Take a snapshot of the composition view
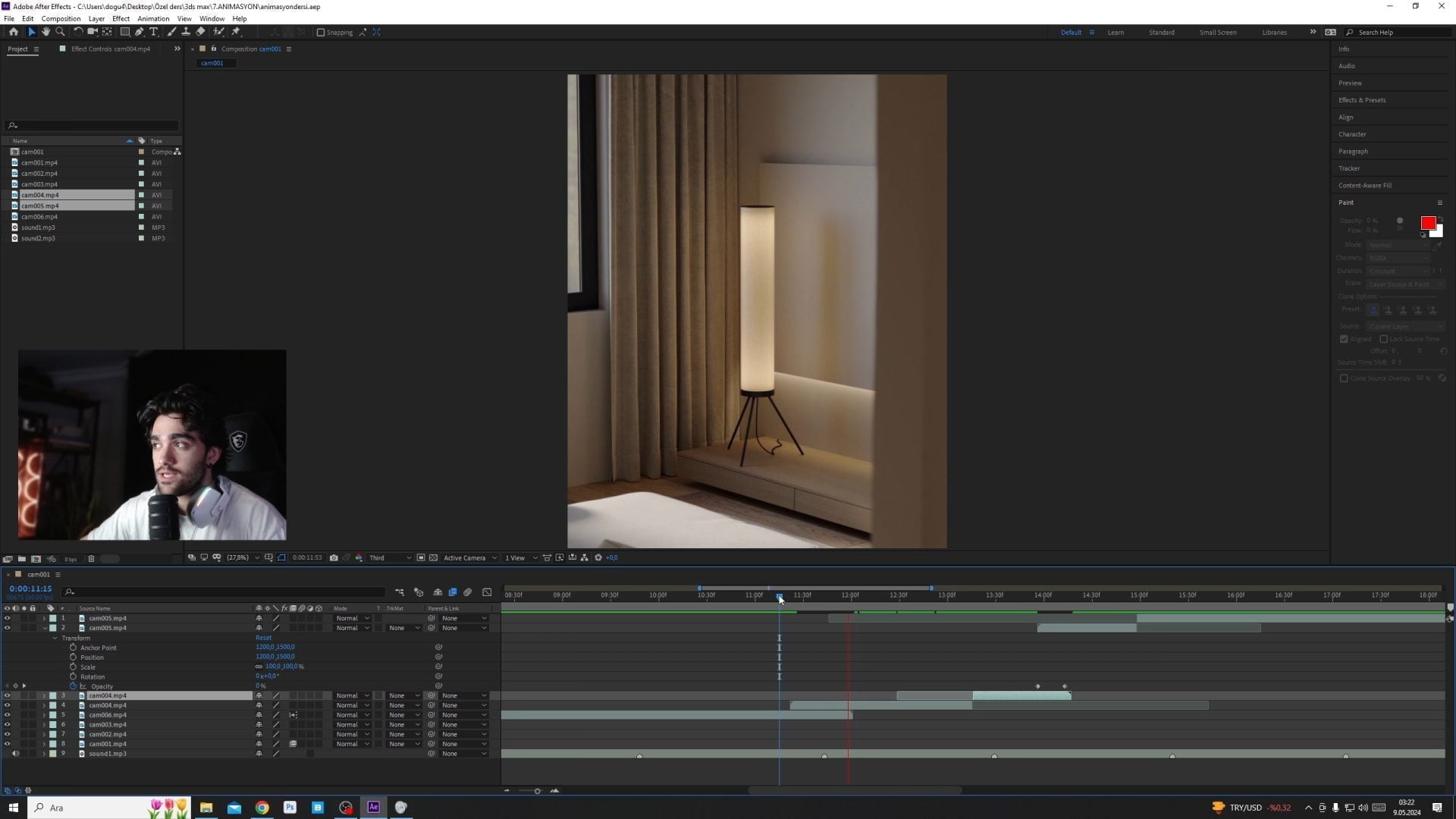 pos(334,557)
